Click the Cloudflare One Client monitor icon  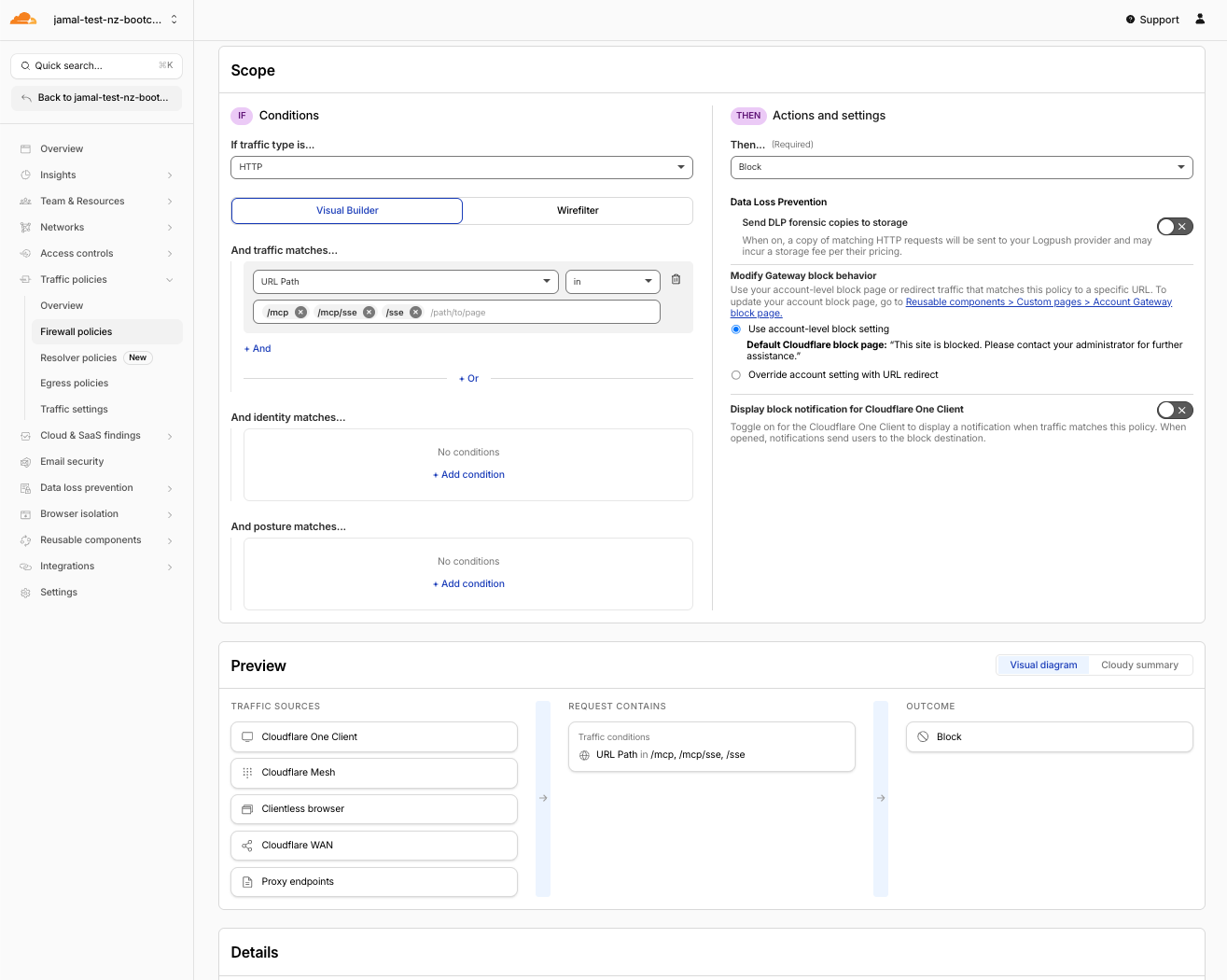pyautogui.click(x=247, y=736)
